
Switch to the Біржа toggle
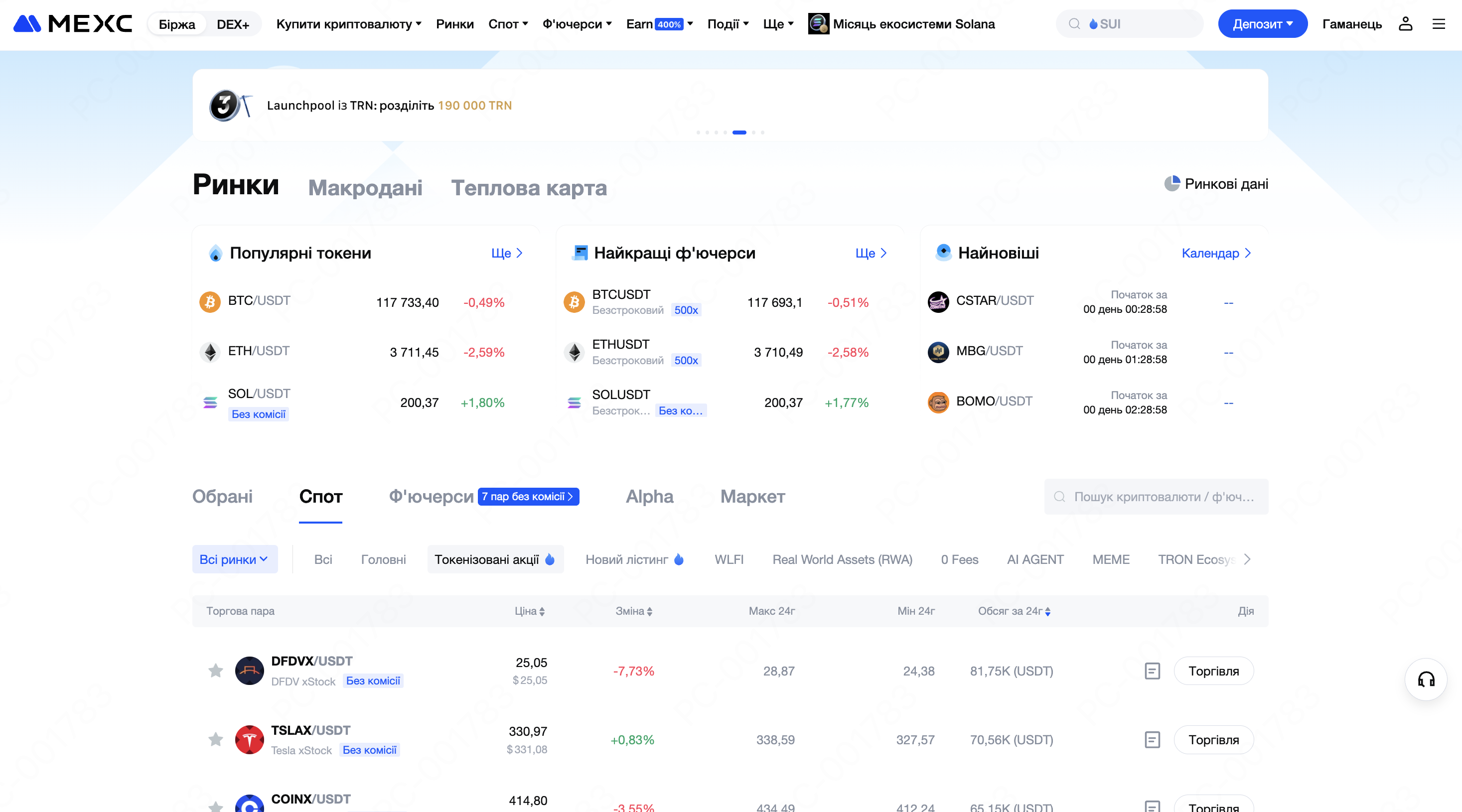[x=177, y=24]
